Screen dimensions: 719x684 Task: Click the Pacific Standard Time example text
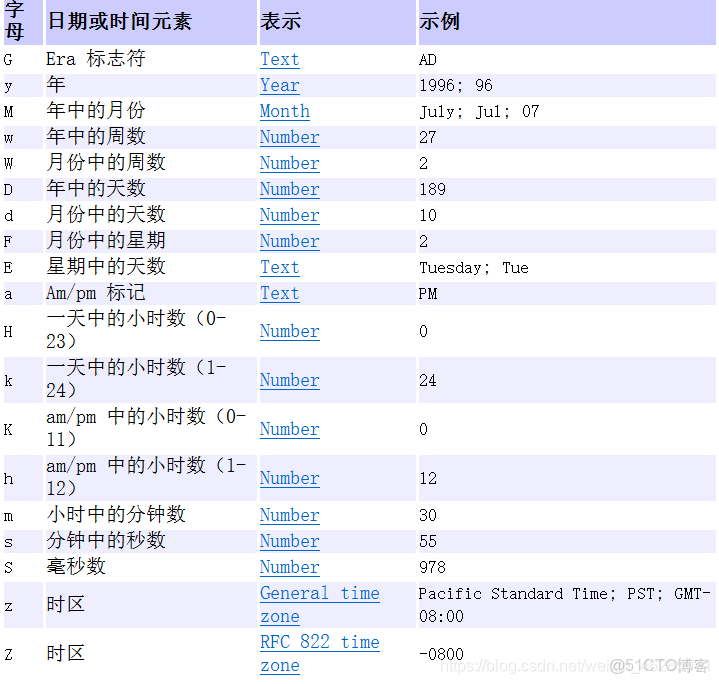point(564,605)
